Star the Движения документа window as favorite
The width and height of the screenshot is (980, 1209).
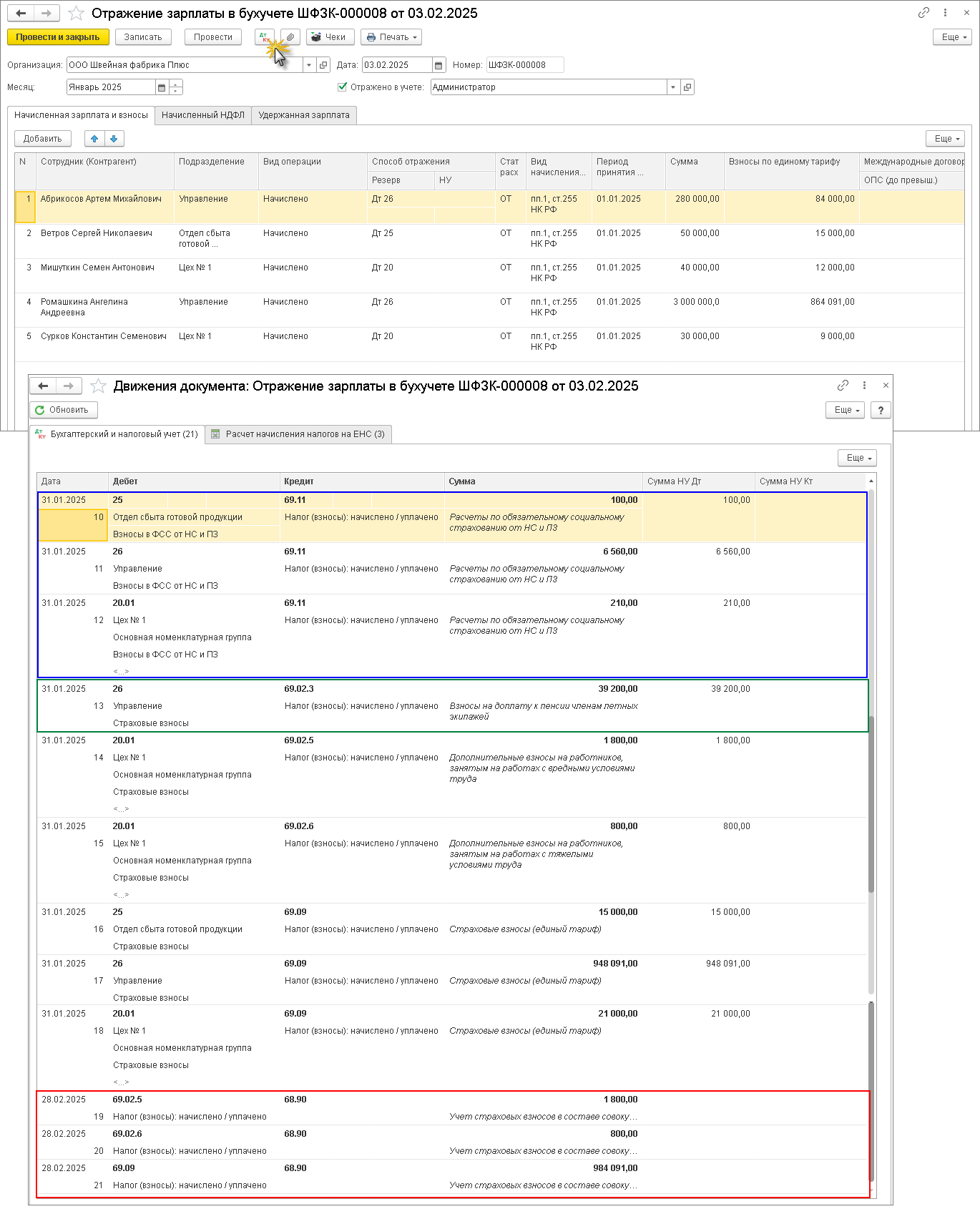[99, 386]
